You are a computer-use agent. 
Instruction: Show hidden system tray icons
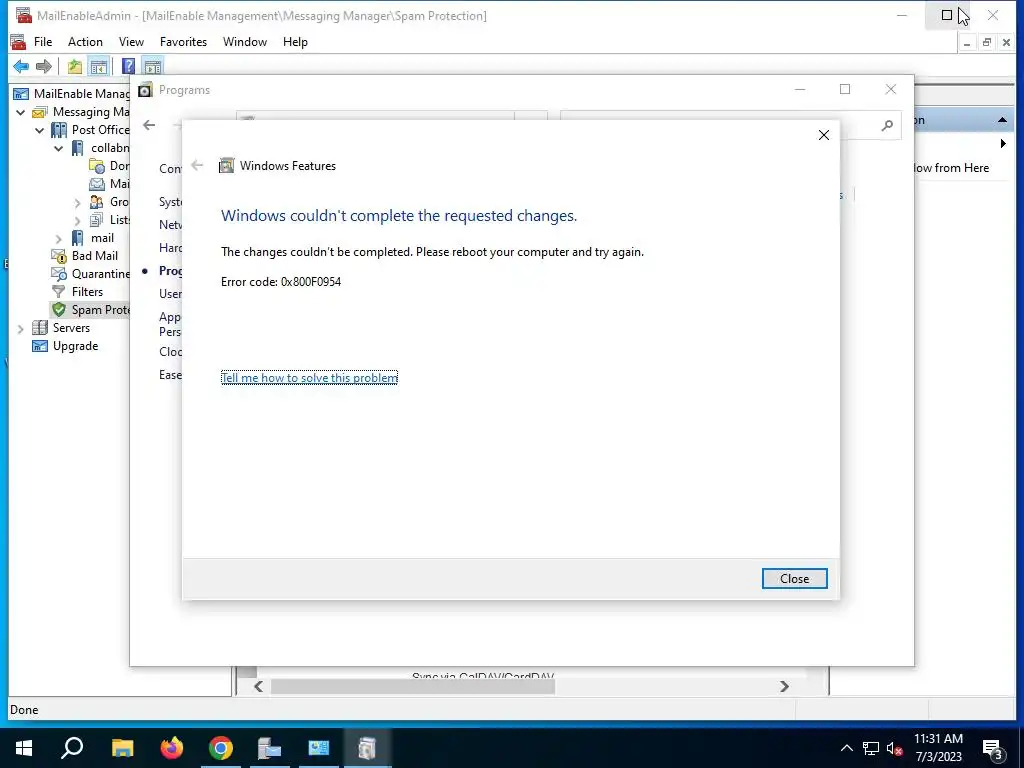tap(846, 748)
